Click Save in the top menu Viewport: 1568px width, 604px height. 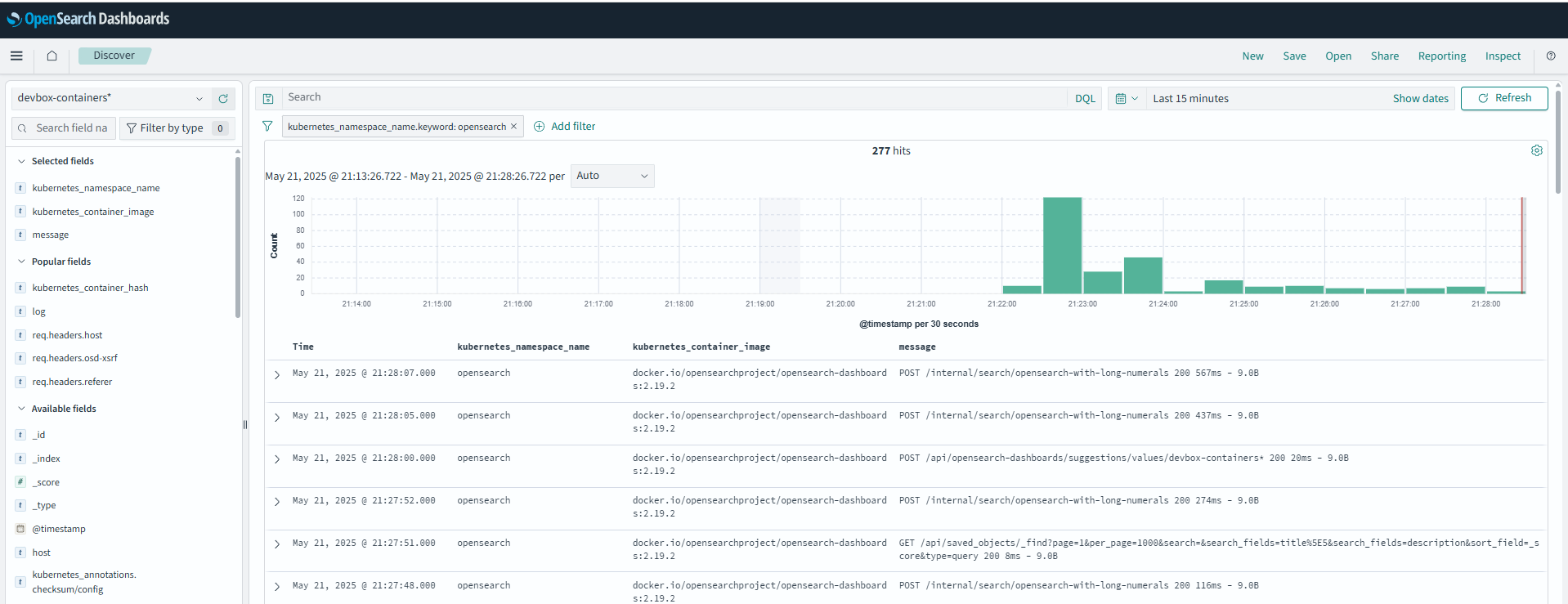pyautogui.click(x=1294, y=56)
